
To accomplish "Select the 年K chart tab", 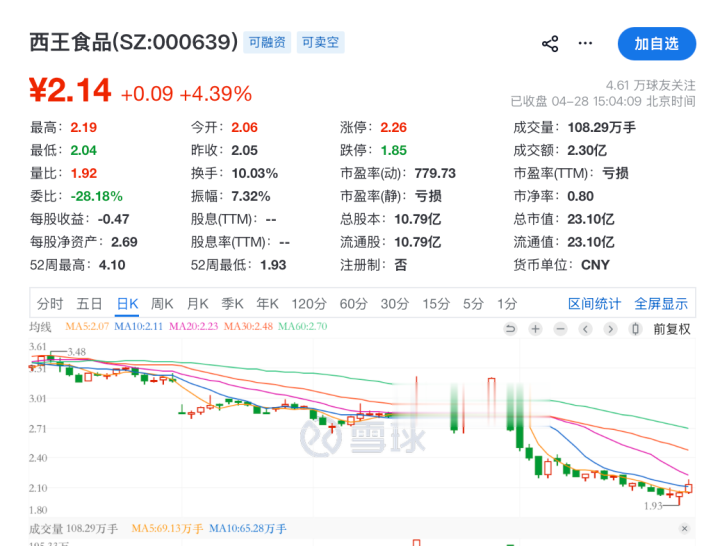I will click(267, 304).
